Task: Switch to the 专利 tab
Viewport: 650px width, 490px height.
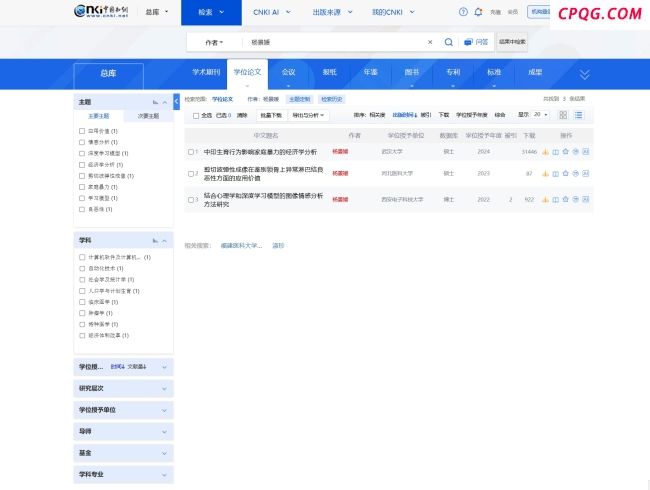Action: [x=453, y=72]
